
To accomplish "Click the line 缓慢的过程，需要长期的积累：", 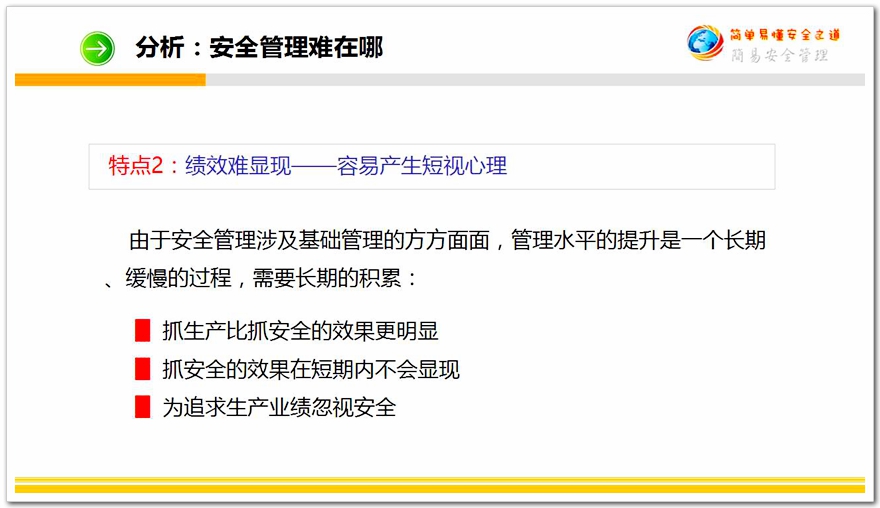I will 272,278.
